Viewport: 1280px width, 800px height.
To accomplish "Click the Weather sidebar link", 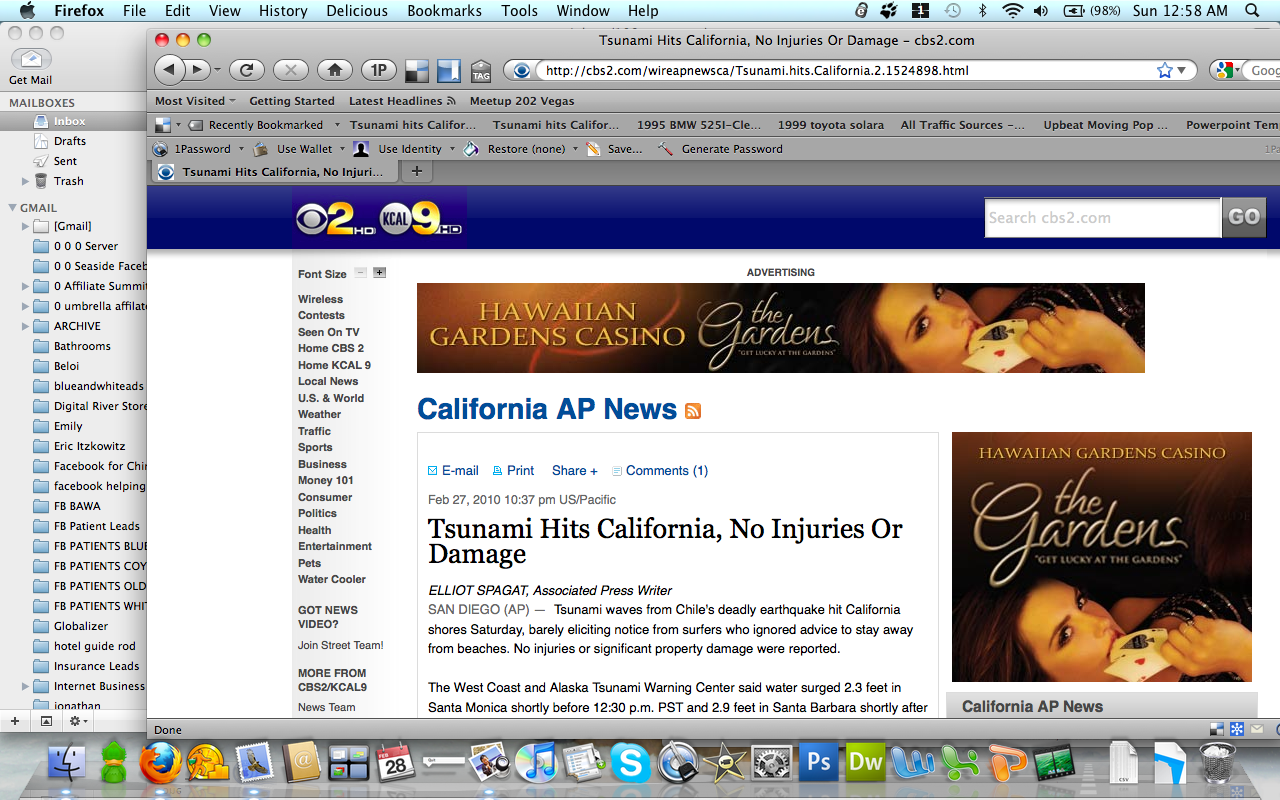I will coord(319,414).
